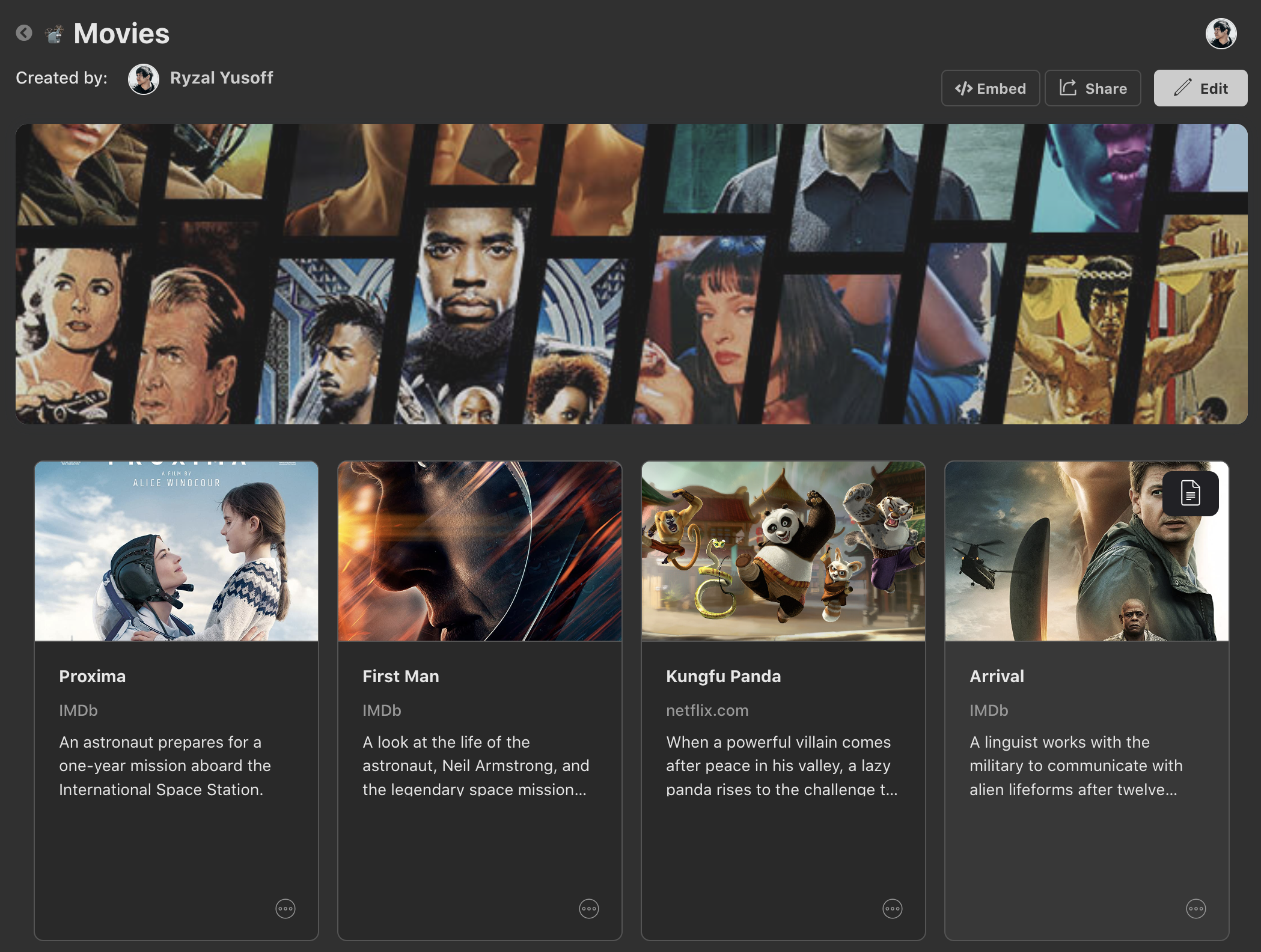Click the creator avatar next to Ryzal Yusoff

click(x=144, y=79)
